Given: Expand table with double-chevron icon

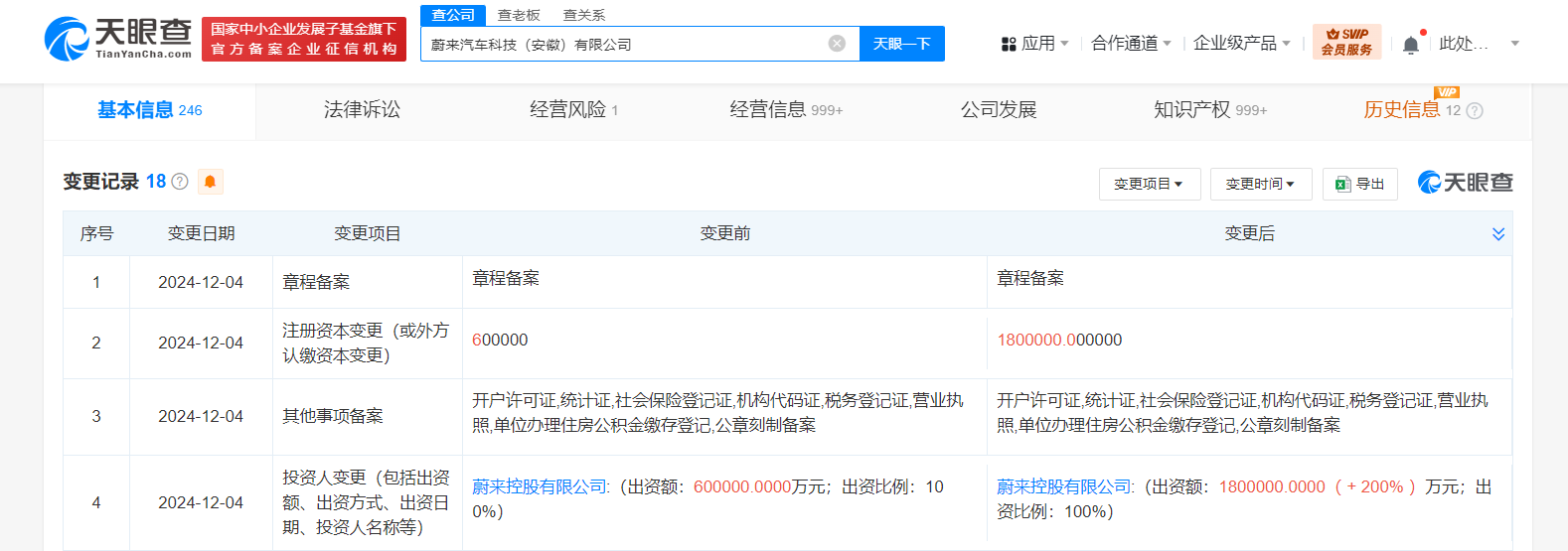Looking at the screenshot, I should [x=1498, y=234].
